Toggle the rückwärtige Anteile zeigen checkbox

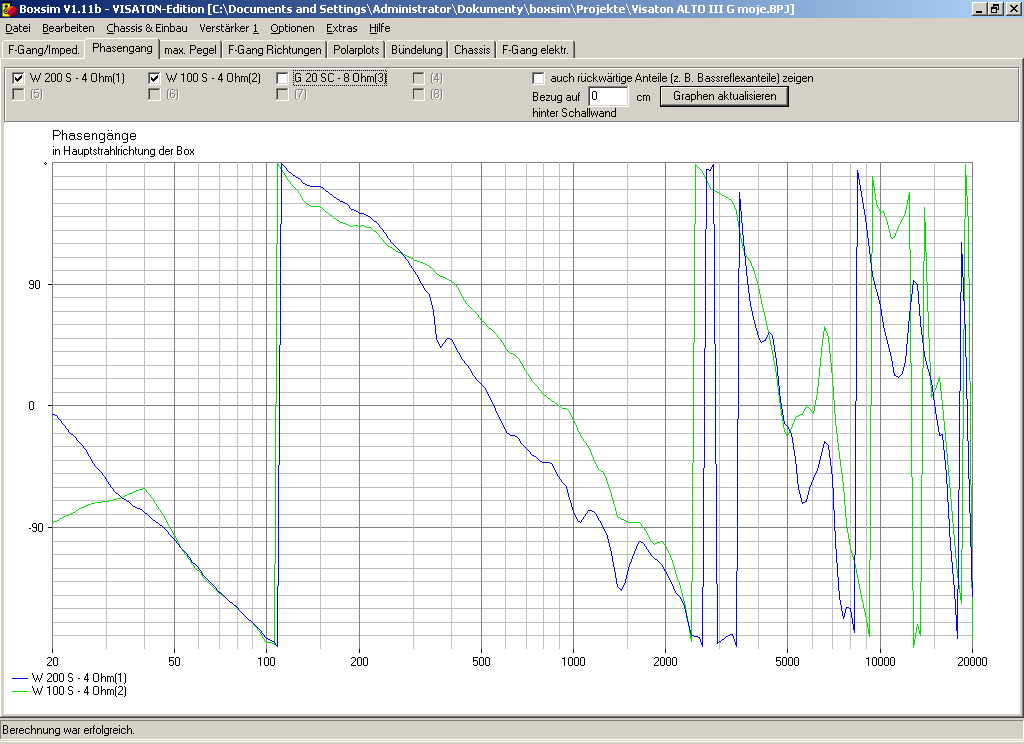click(538, 78)
